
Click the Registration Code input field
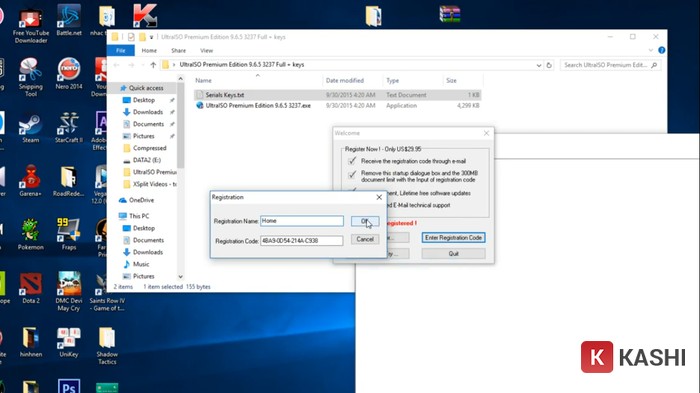tap(302, 240)
